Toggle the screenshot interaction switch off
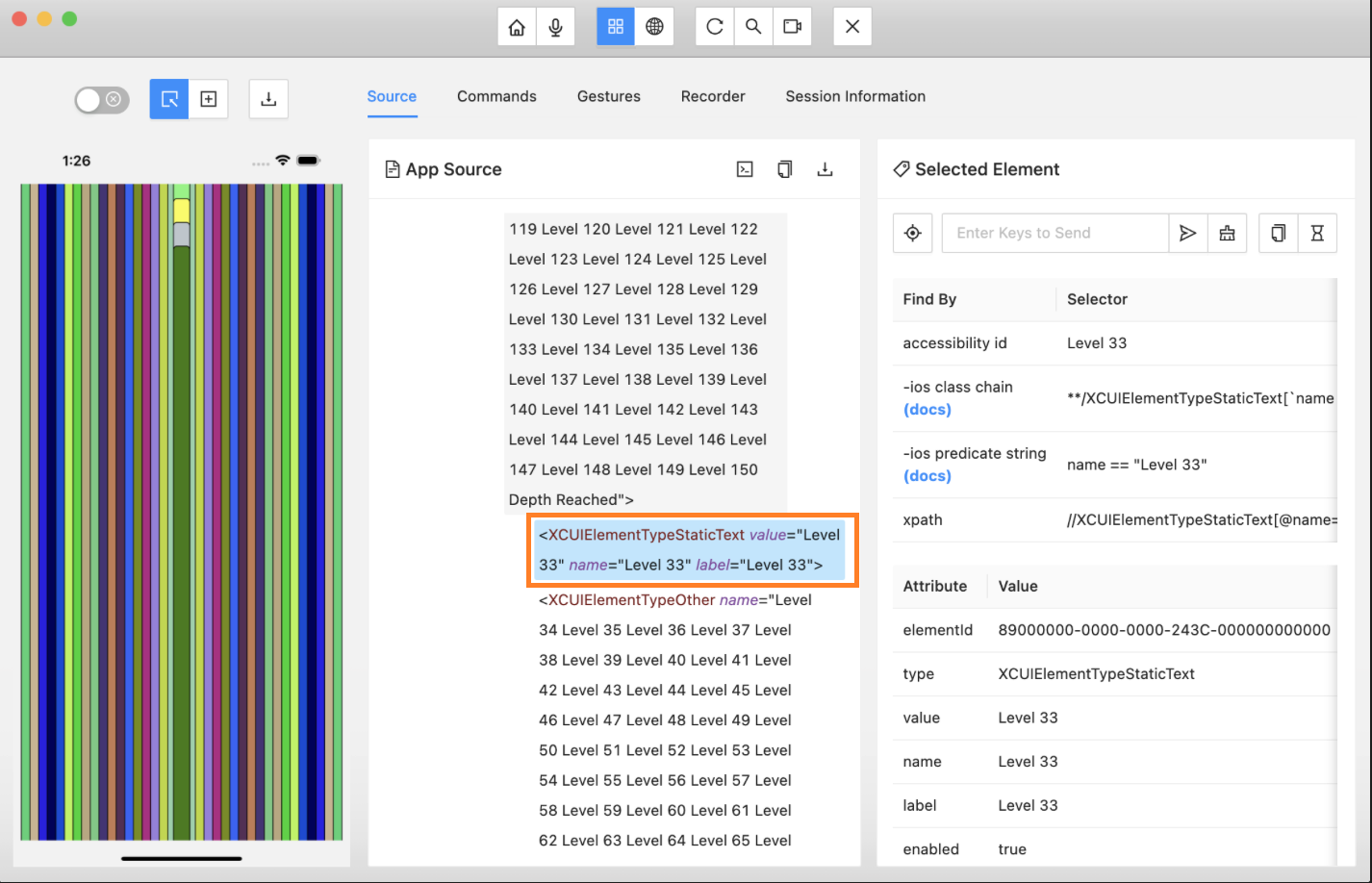The width and height of the screenshot is (1372, 883). (101, 99)
